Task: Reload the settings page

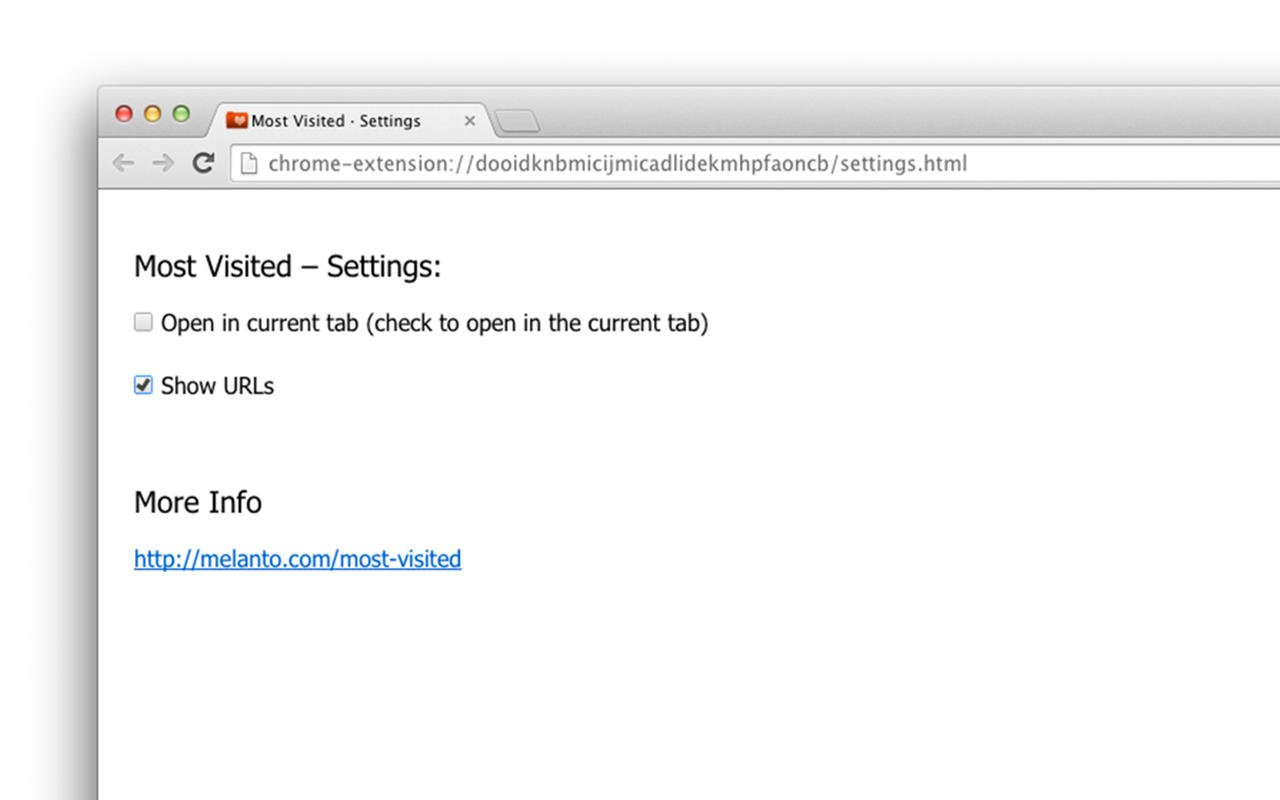Action: coord(204,163)
